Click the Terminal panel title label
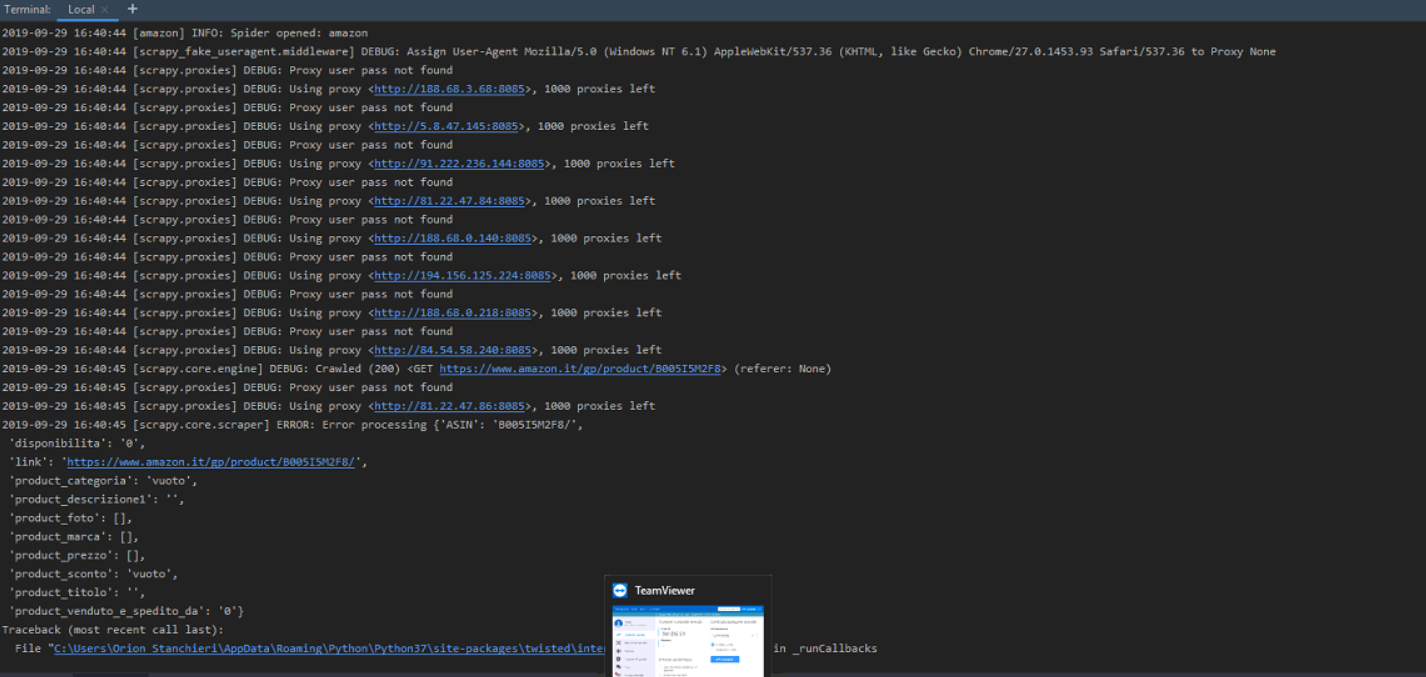Screen dimensions: 1426x677 tap(27, 10)
